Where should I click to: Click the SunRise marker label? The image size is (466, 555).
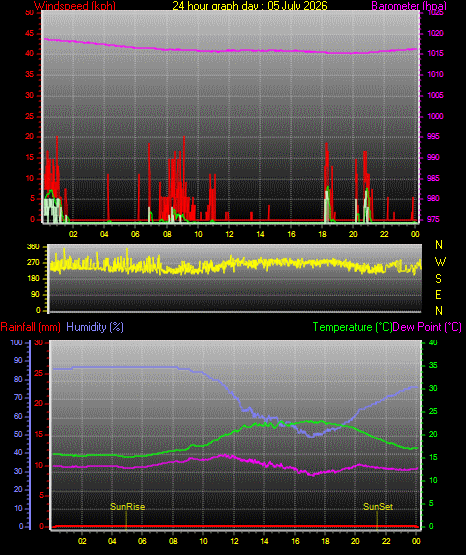(x=127, y=507)
